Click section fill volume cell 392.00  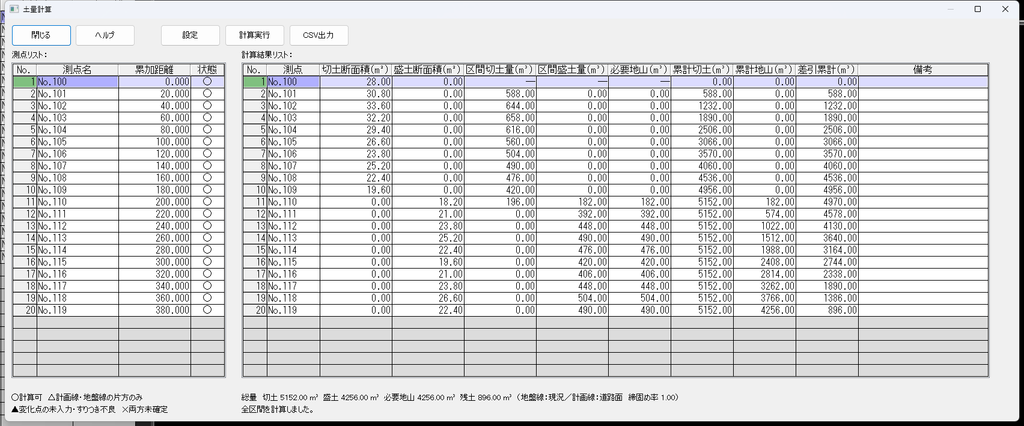572,214
